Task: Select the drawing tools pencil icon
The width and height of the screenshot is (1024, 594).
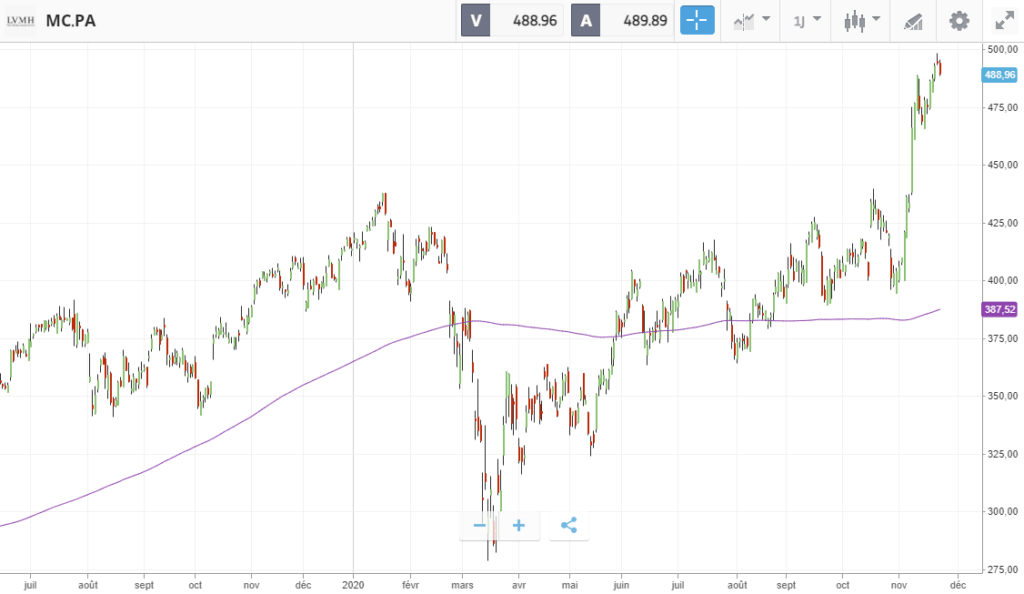Action: (913, 22)
